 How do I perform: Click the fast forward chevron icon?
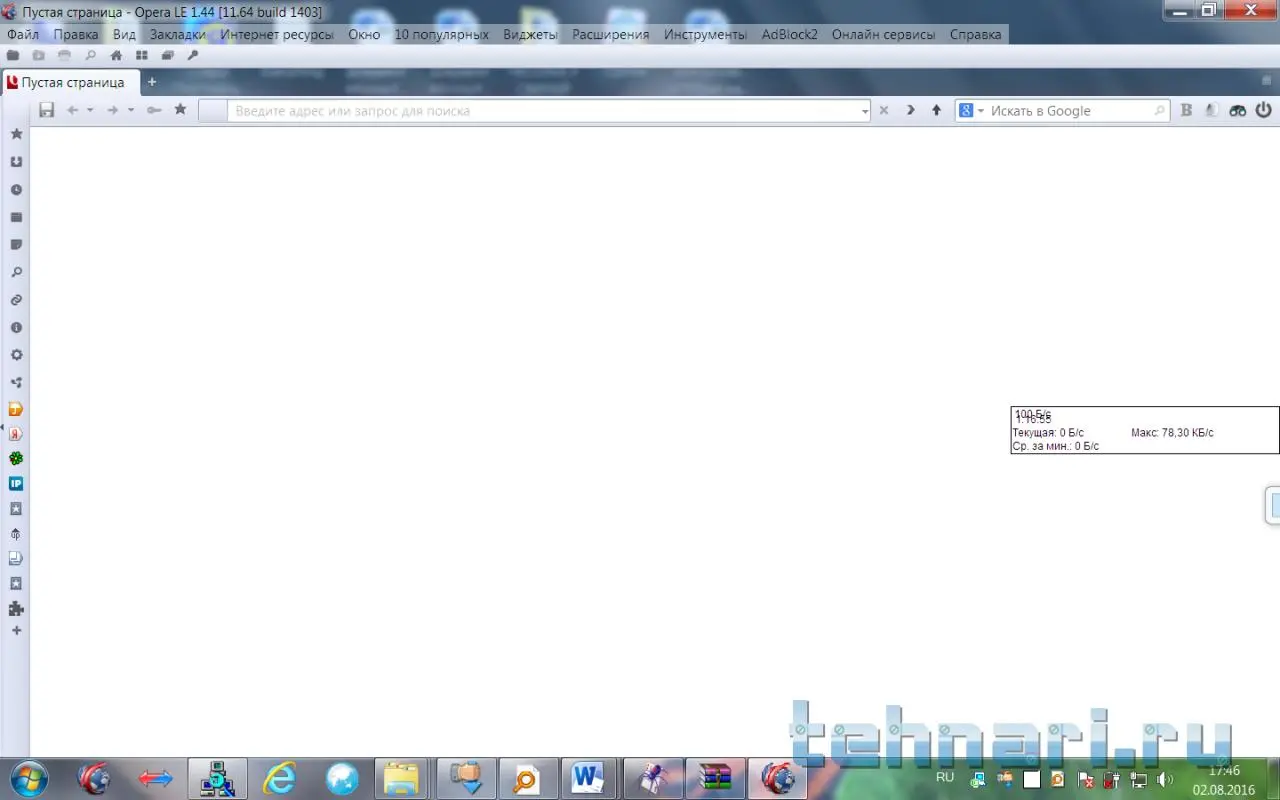tap(911, 110)
